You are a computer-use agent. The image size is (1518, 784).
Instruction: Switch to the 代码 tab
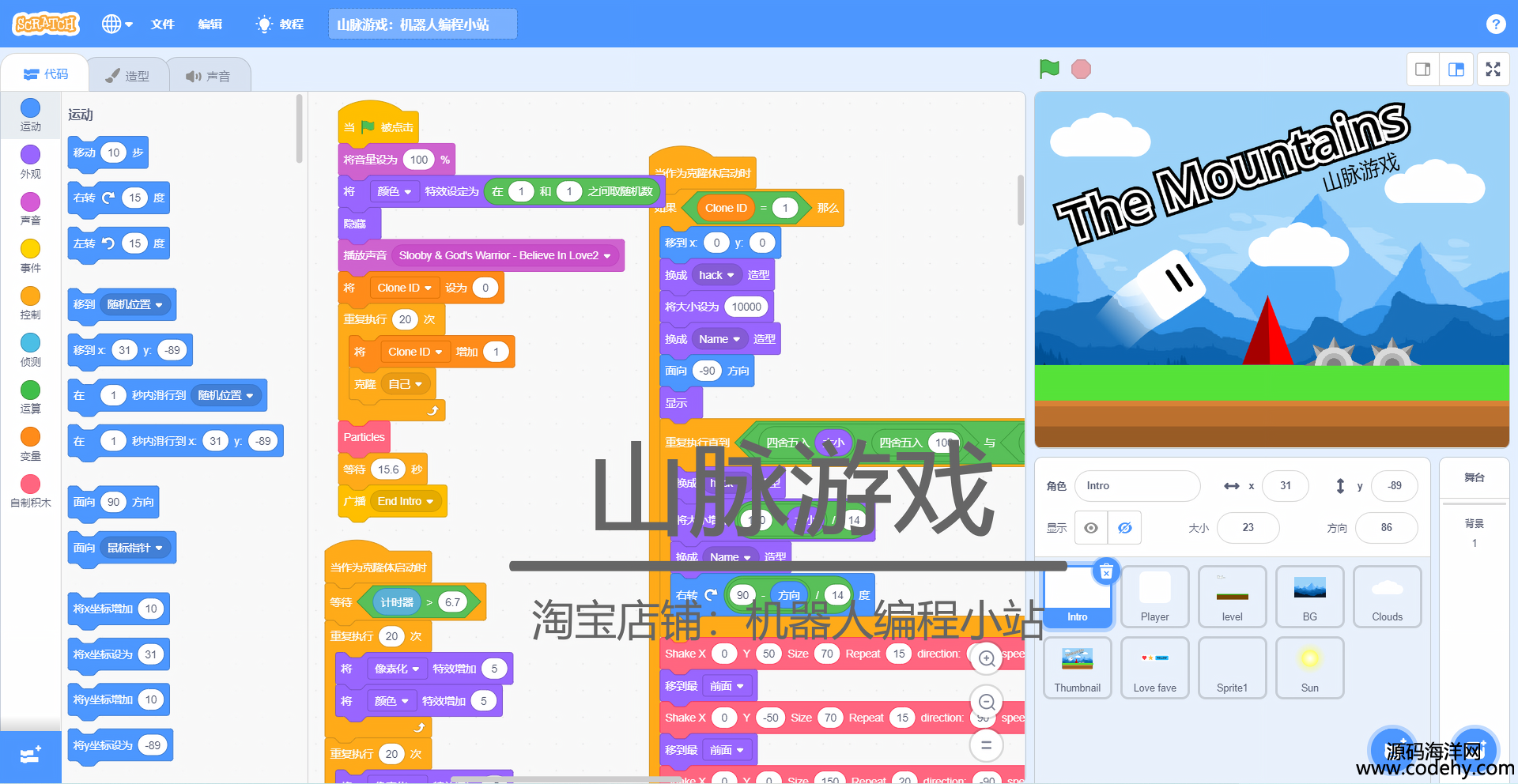pyautogui.click(x=46, y=74)
